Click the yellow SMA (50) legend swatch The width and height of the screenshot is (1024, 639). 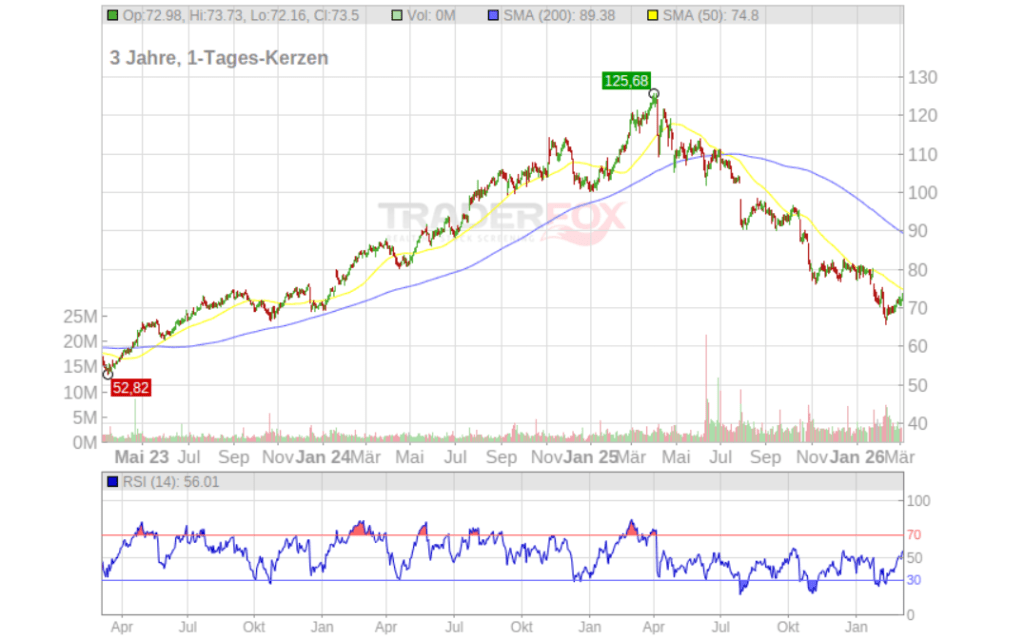point(653,16)
